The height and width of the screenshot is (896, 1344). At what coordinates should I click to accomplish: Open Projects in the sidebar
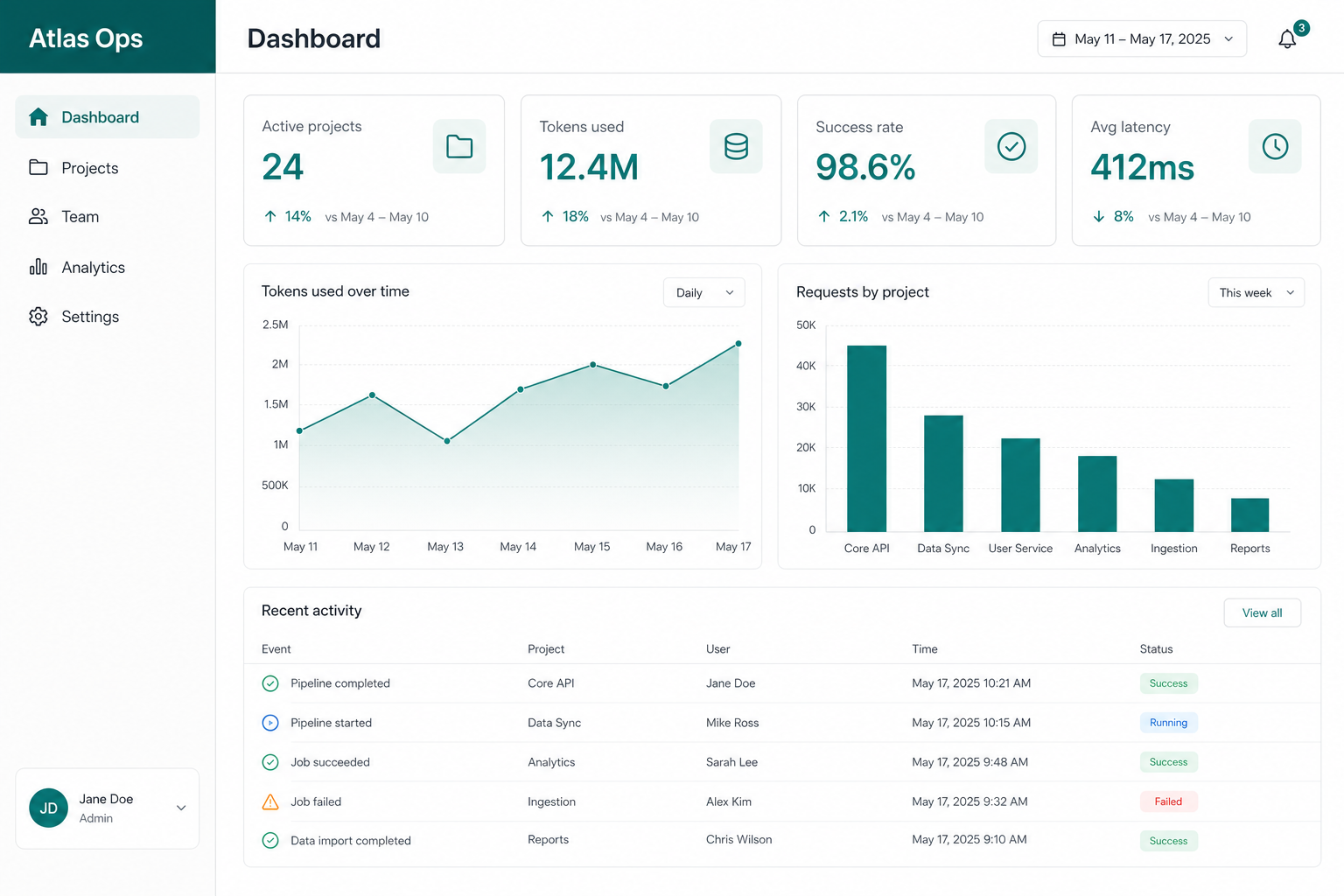[x=108, y=167]
